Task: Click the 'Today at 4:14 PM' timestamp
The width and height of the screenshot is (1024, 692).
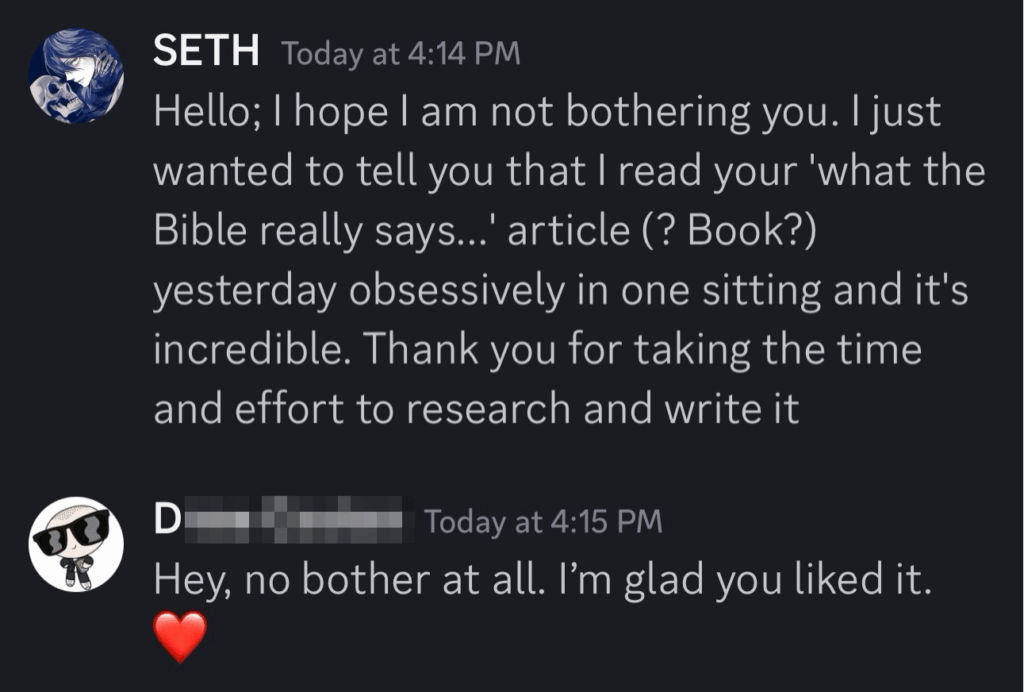Action: (401, 54)
